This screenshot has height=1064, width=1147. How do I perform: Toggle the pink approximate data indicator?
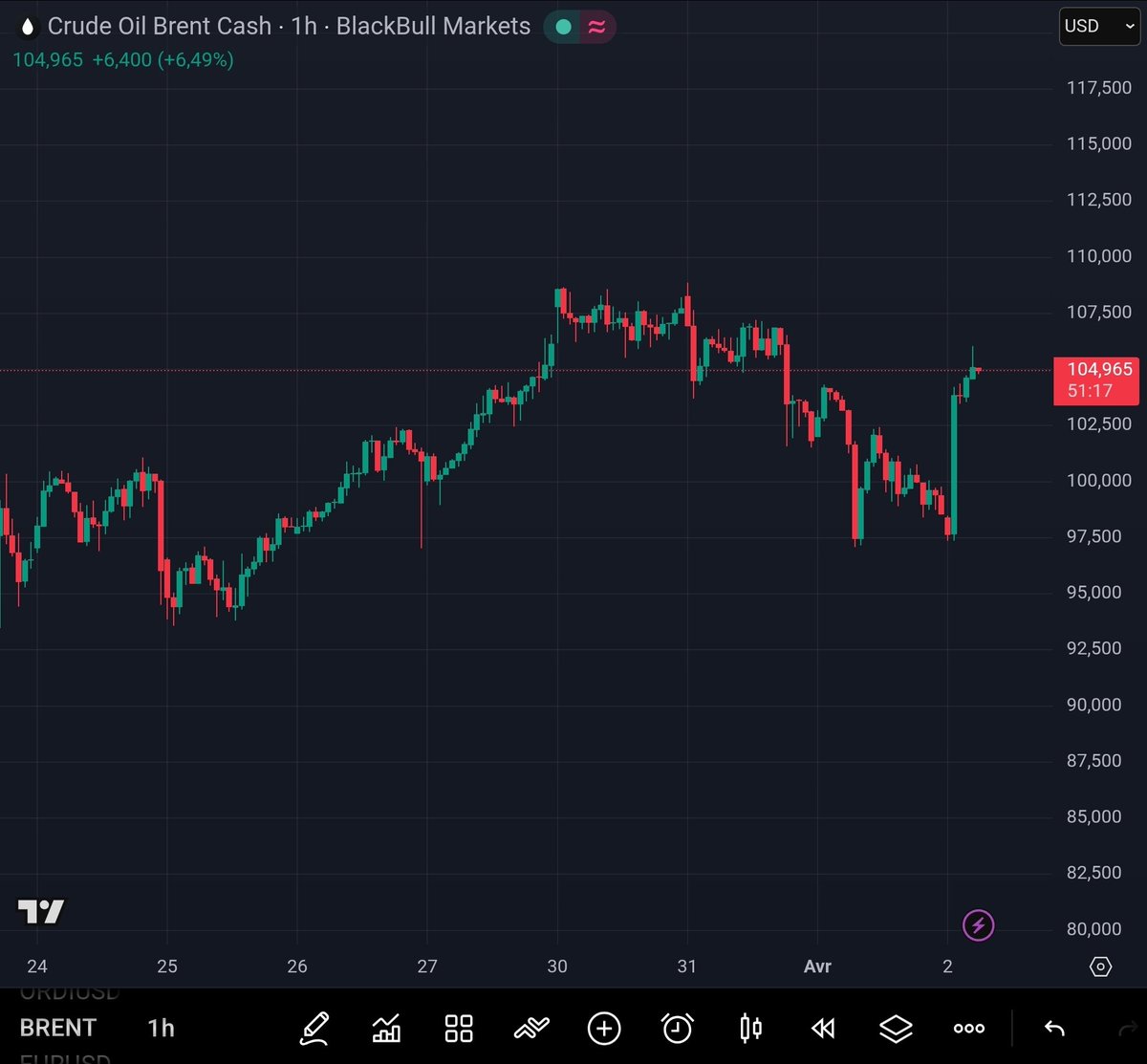[596, 27]
